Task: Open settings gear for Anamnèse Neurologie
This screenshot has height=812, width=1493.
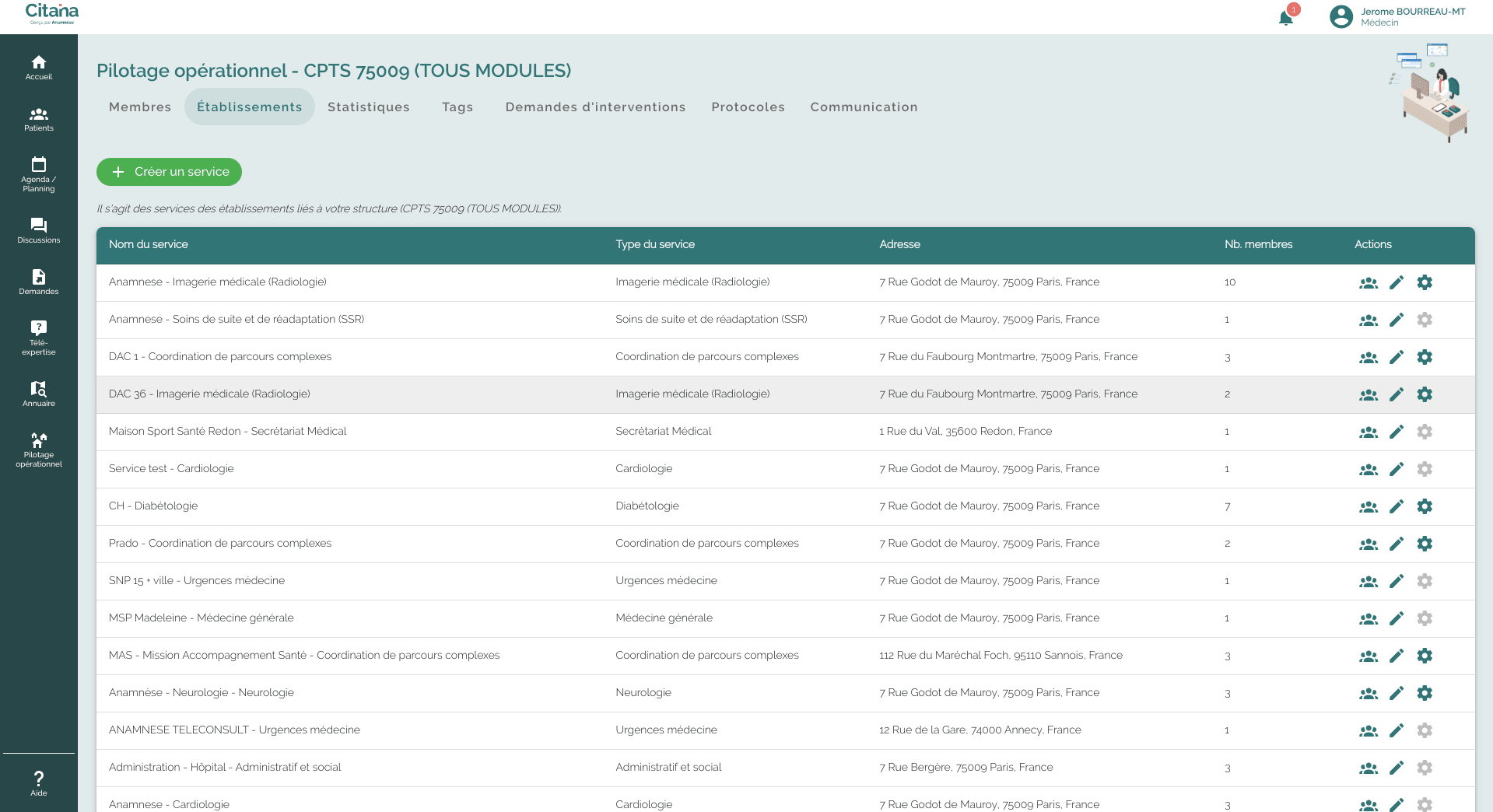Action: [x=1425, y=693]
